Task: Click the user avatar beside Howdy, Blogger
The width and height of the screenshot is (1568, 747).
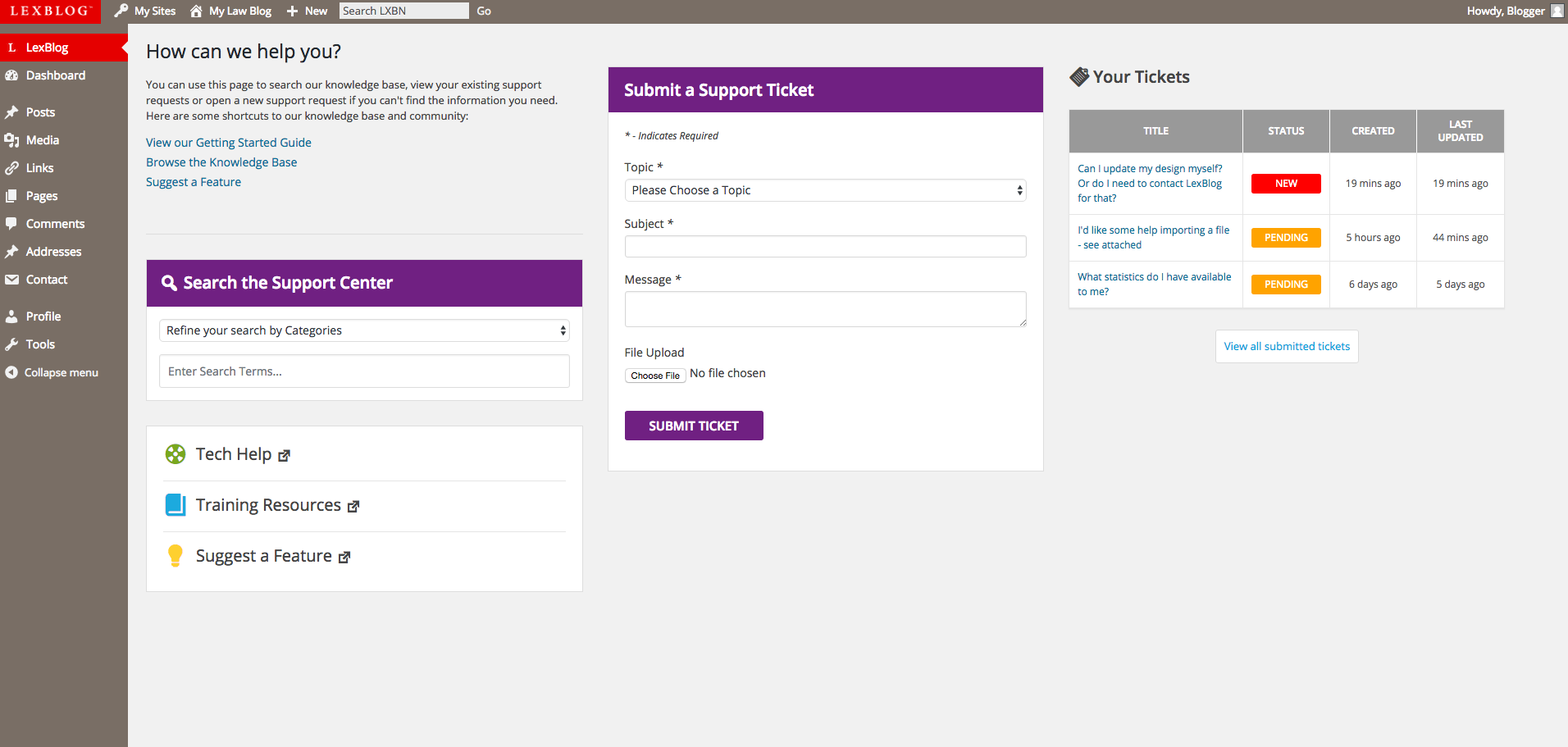Action: [x=1557, y=11]
